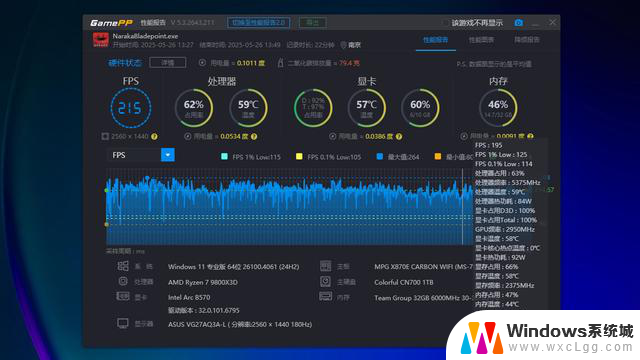Click the power usage icon beside 0.1011 度
The image size is (640, 360).
tap(202, 63)
